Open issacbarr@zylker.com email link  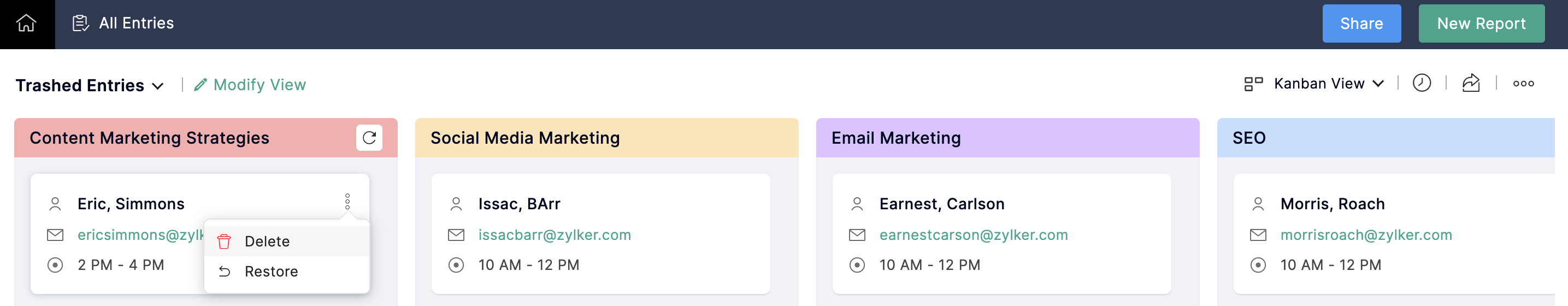(555, 235)
